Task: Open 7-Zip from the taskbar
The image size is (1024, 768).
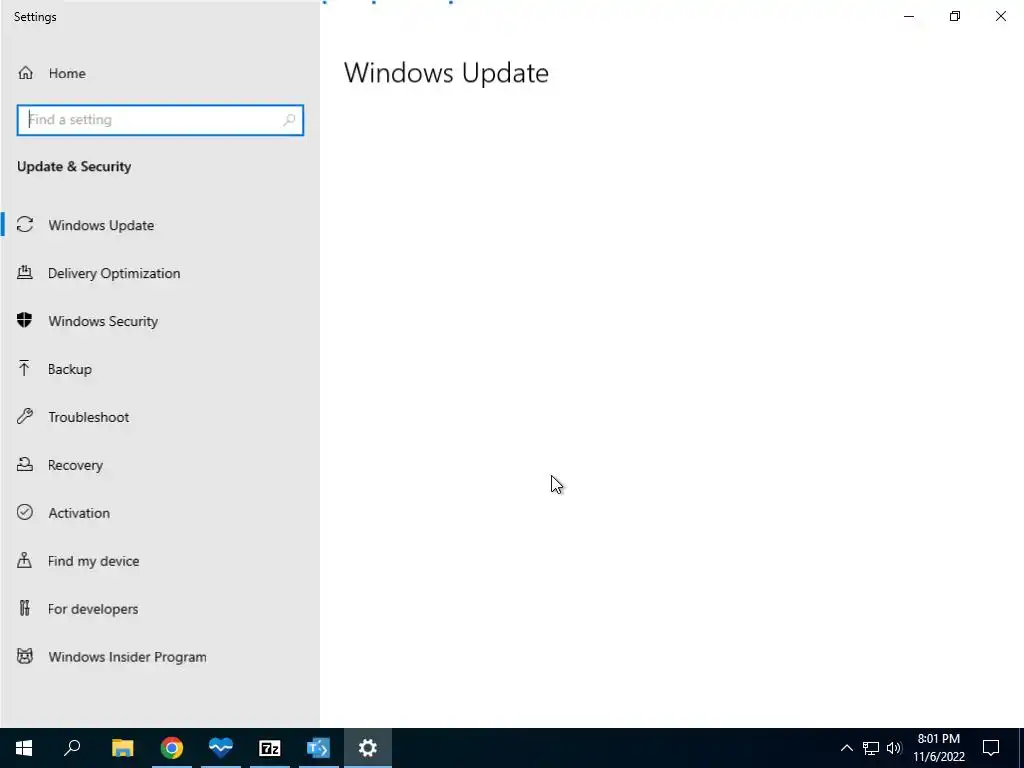Action: tap(270, 748)
